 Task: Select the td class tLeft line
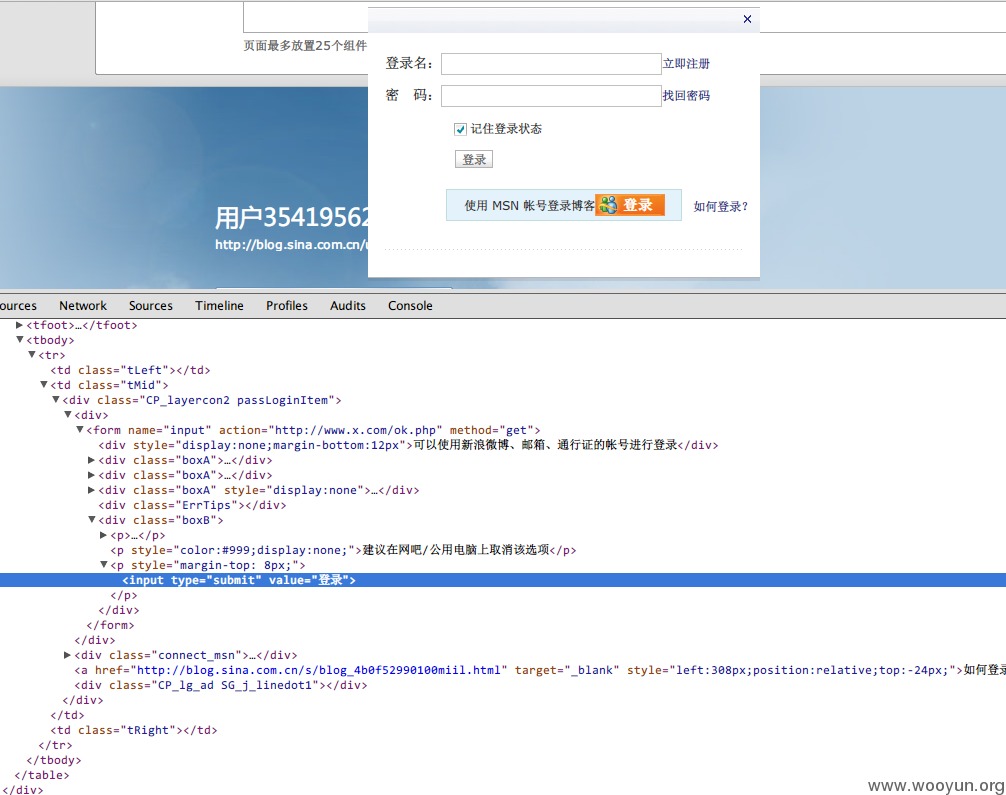(130, 370)
